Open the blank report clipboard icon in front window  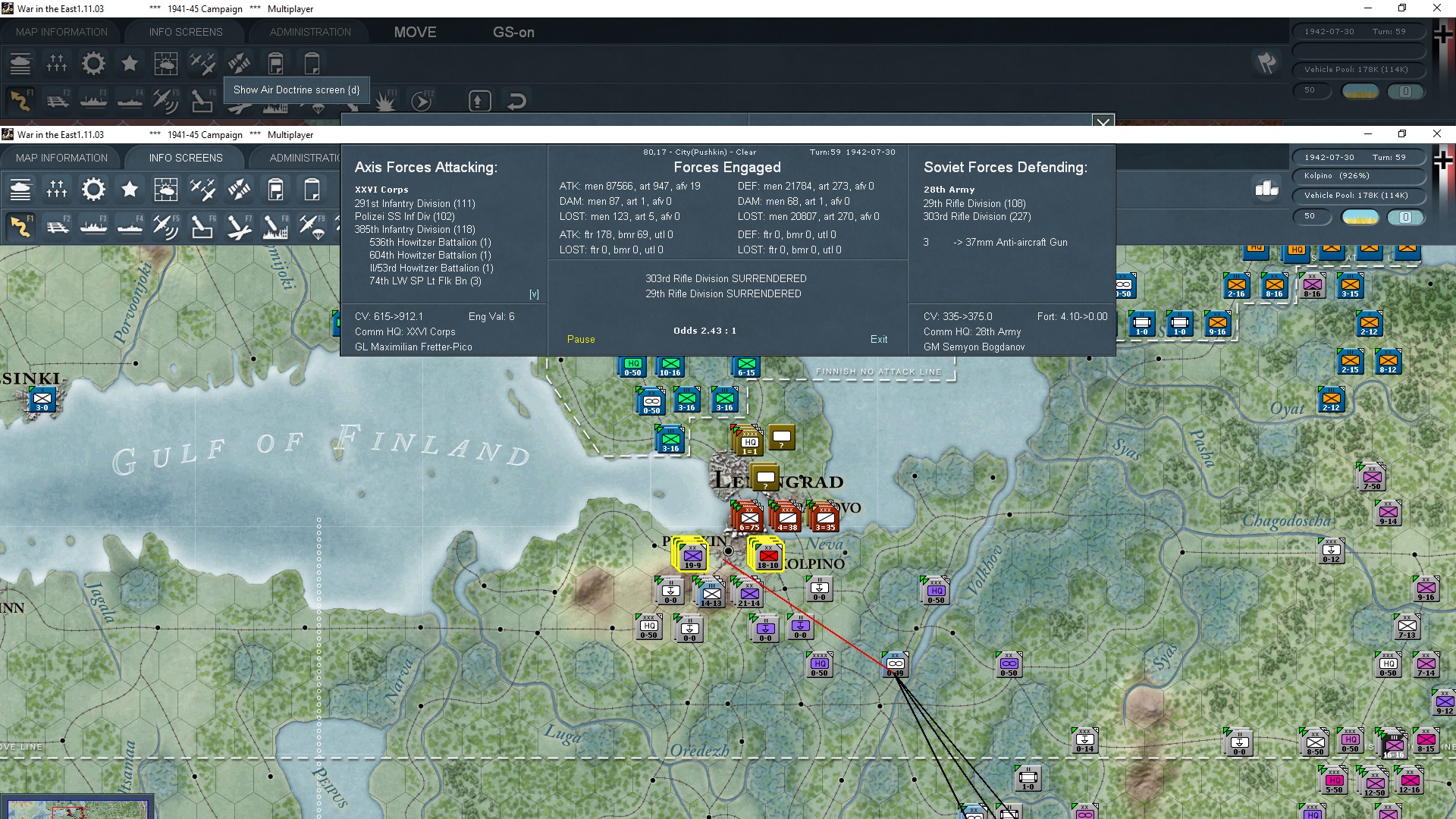pyautogui.click(x=312, y=190)
